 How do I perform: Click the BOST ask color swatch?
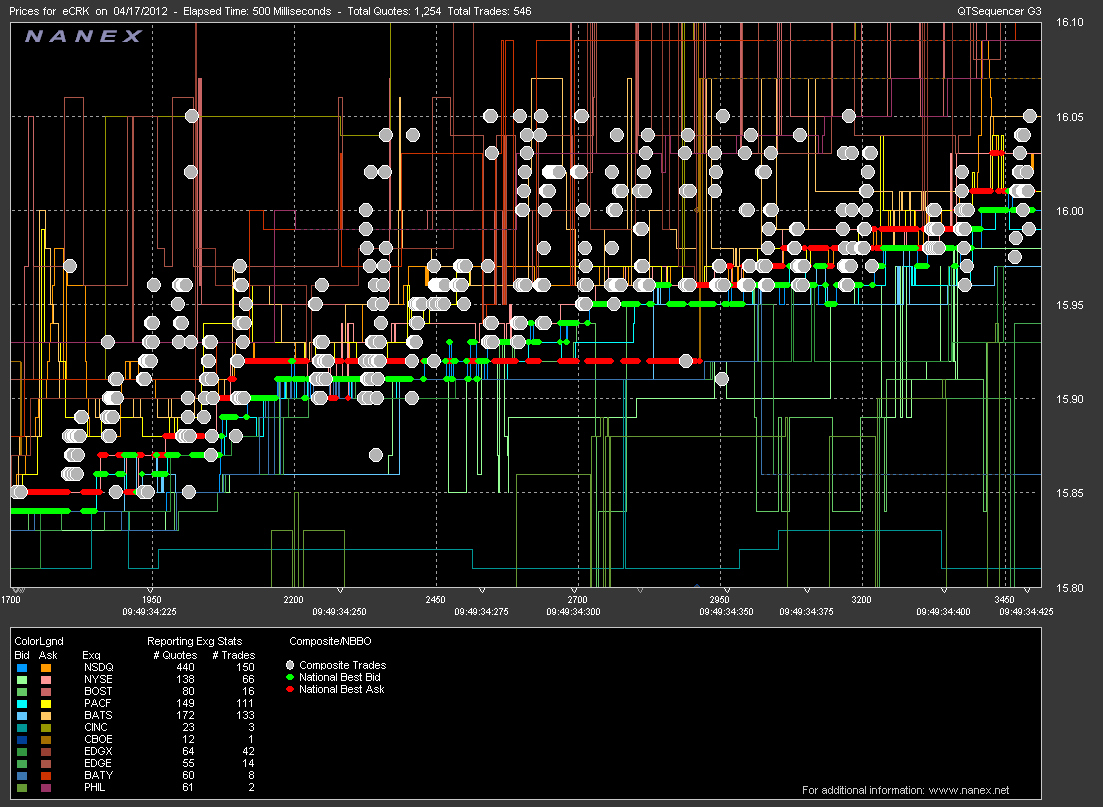coord(46,692)
